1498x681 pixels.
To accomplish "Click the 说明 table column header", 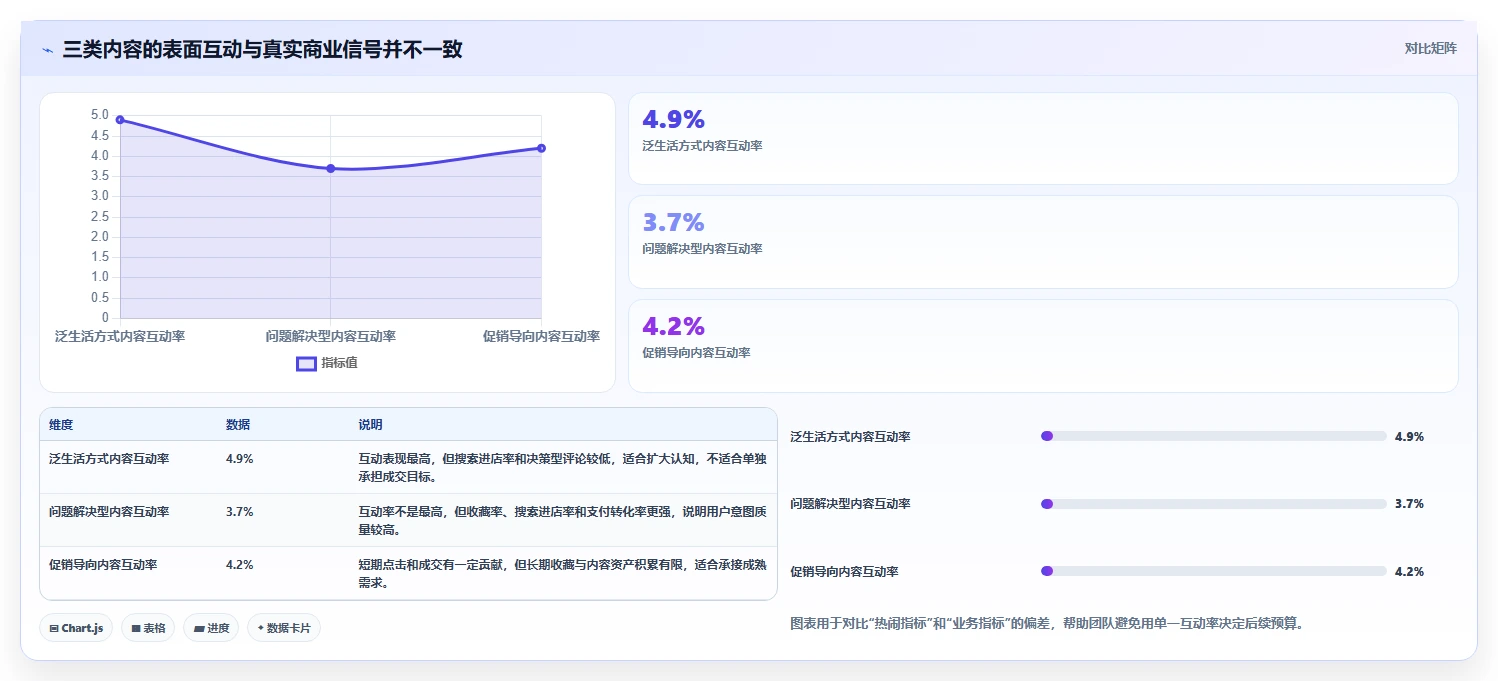I will click(371, 425).
